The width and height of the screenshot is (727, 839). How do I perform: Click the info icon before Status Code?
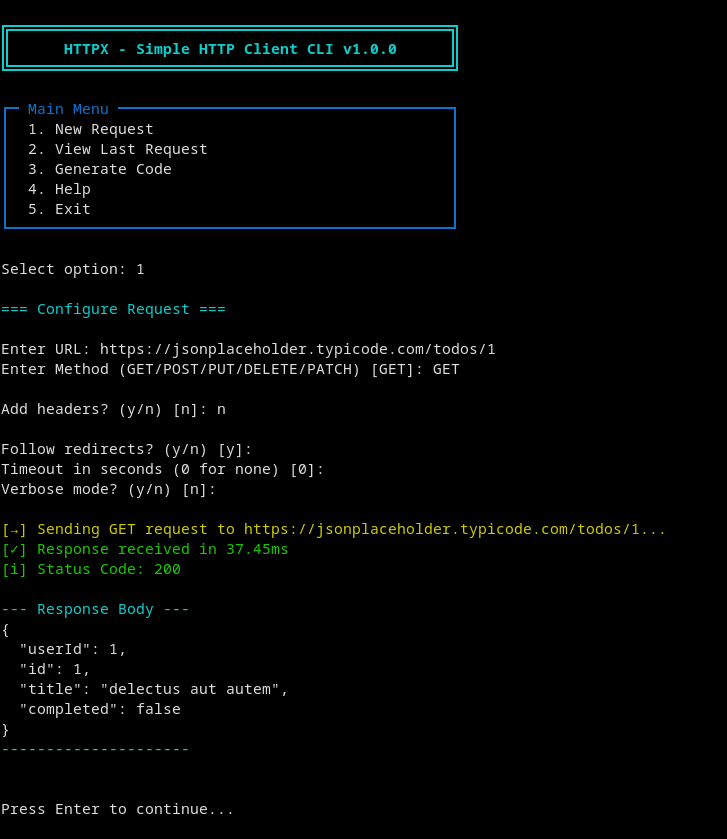tap(14, 569)
